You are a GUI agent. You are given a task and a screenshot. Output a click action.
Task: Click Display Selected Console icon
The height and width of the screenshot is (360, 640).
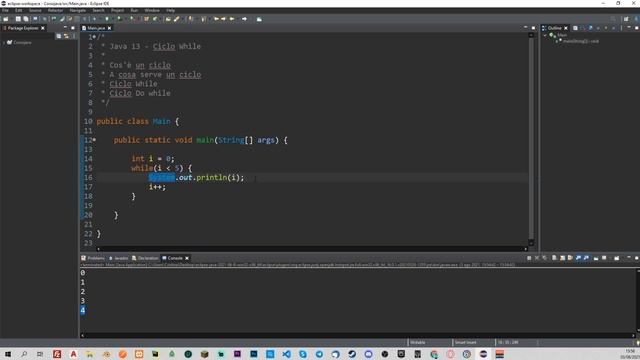(x=604, y=258)
